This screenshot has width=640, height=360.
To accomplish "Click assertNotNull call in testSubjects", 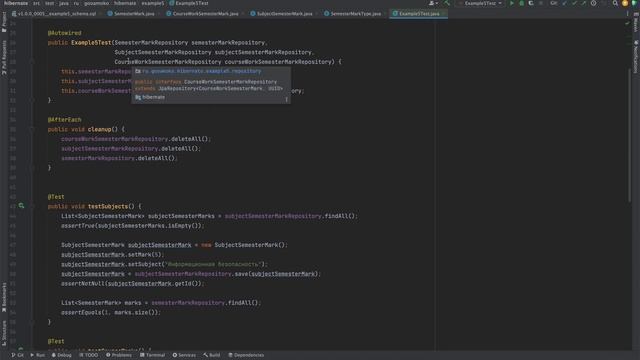I will tap(83, 283).
